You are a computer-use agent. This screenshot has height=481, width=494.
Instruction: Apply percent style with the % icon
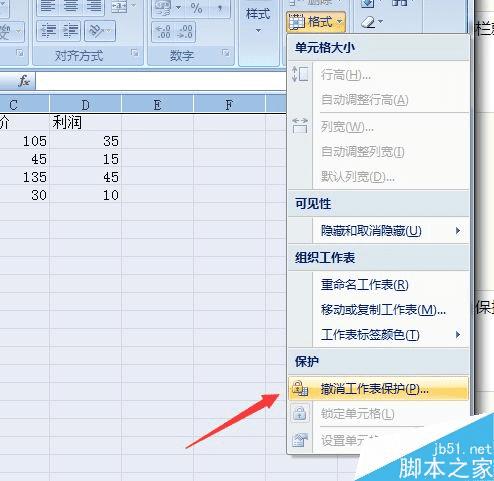196,8
